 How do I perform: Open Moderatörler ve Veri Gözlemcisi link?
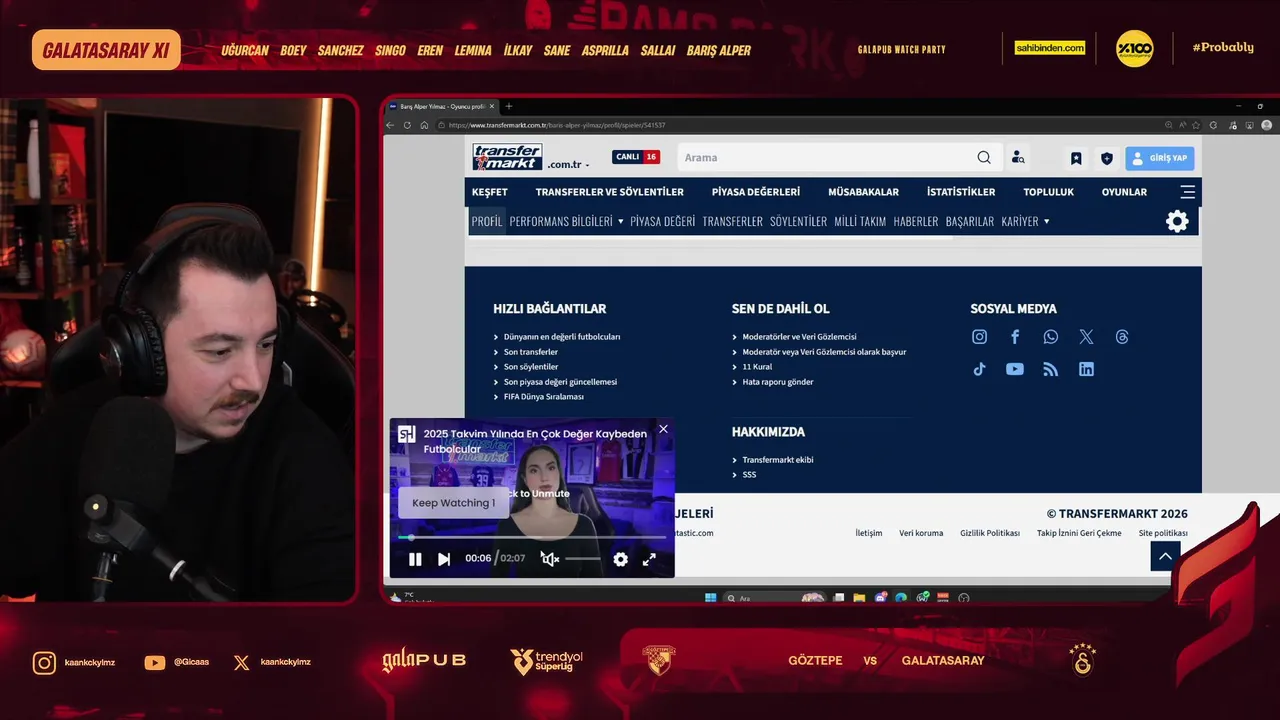[x=799, y=337]
